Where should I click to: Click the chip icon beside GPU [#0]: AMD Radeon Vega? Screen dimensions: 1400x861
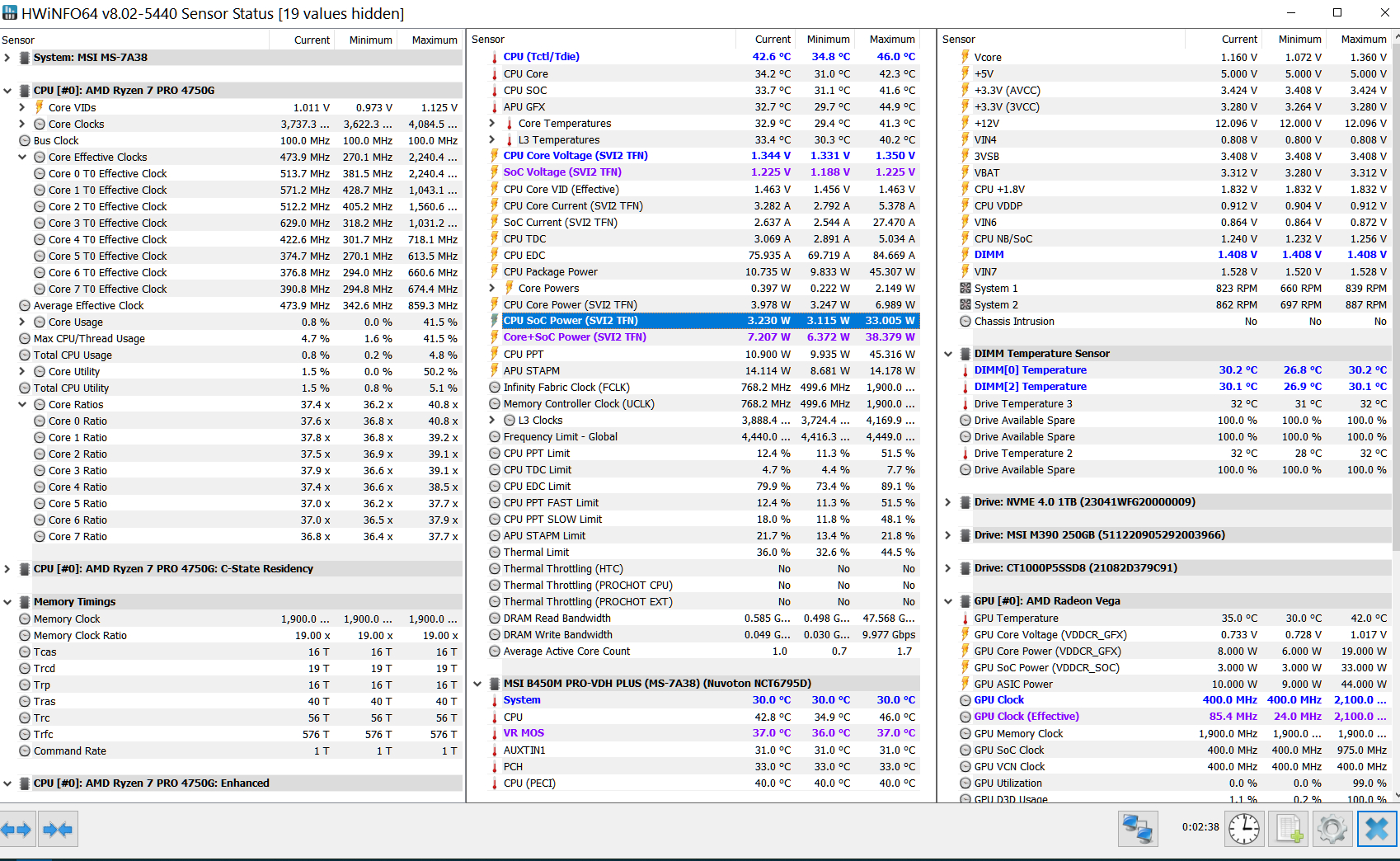(965, 601)
